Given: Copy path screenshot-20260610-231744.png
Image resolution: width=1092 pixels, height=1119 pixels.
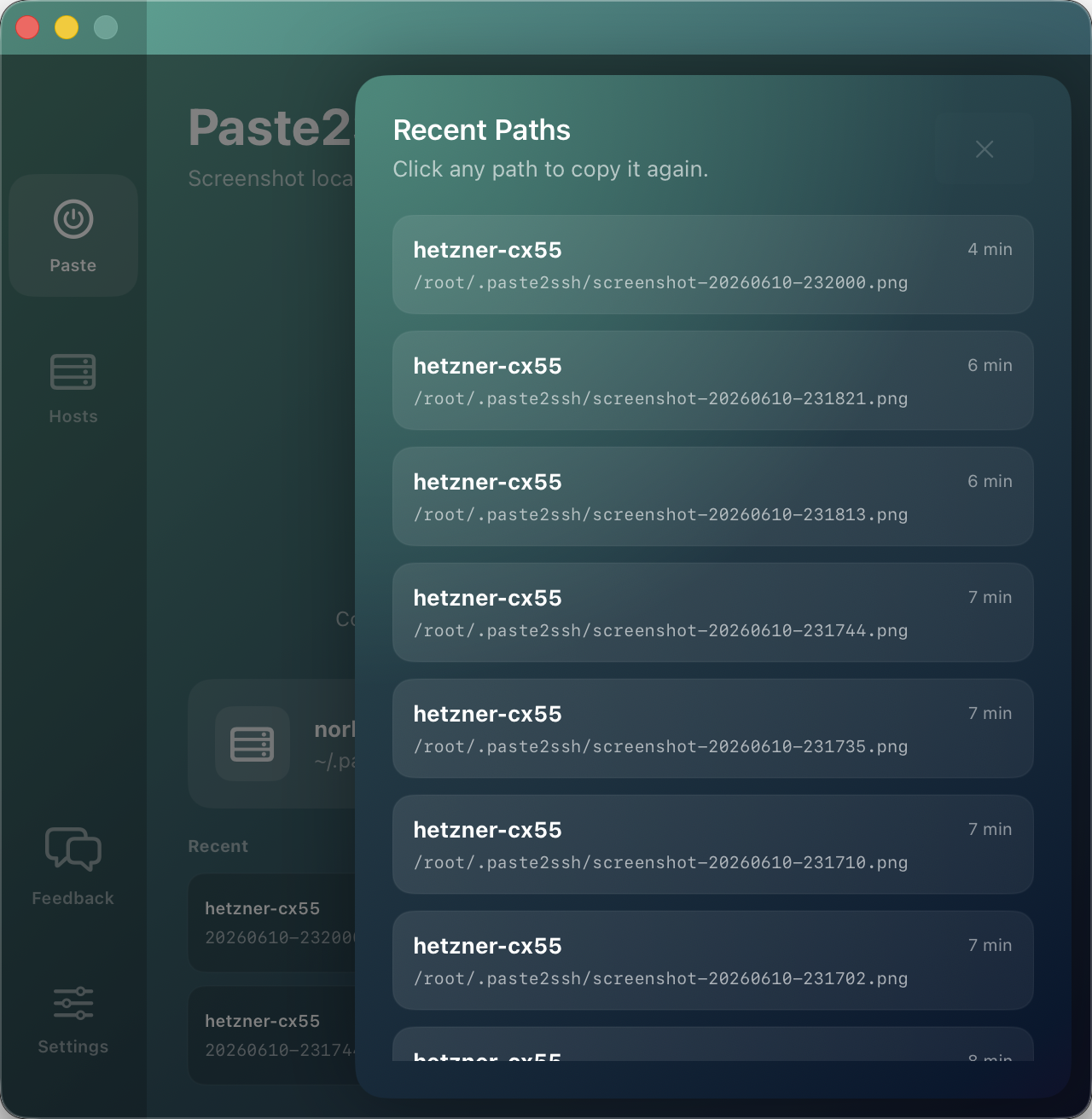Looking at the screenshot, I should pos(713,612).
